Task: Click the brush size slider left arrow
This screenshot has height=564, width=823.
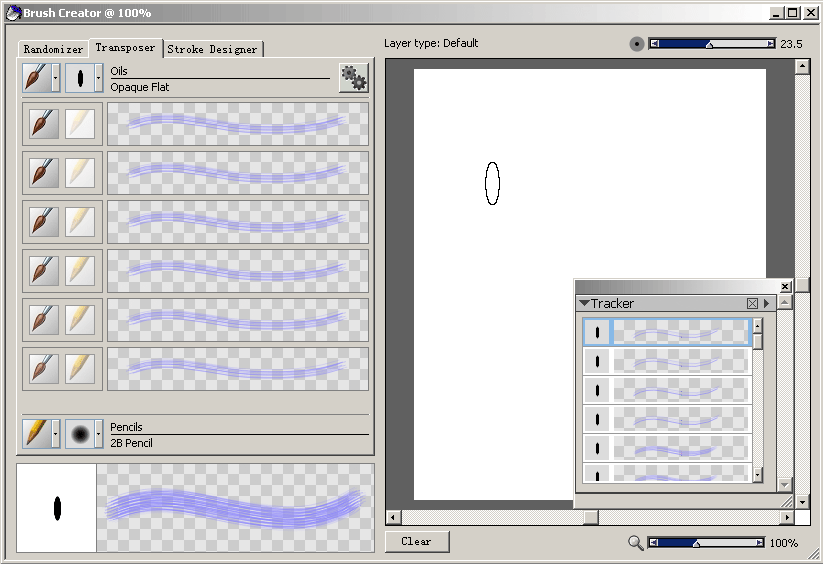Action: [x=654, y=44]
